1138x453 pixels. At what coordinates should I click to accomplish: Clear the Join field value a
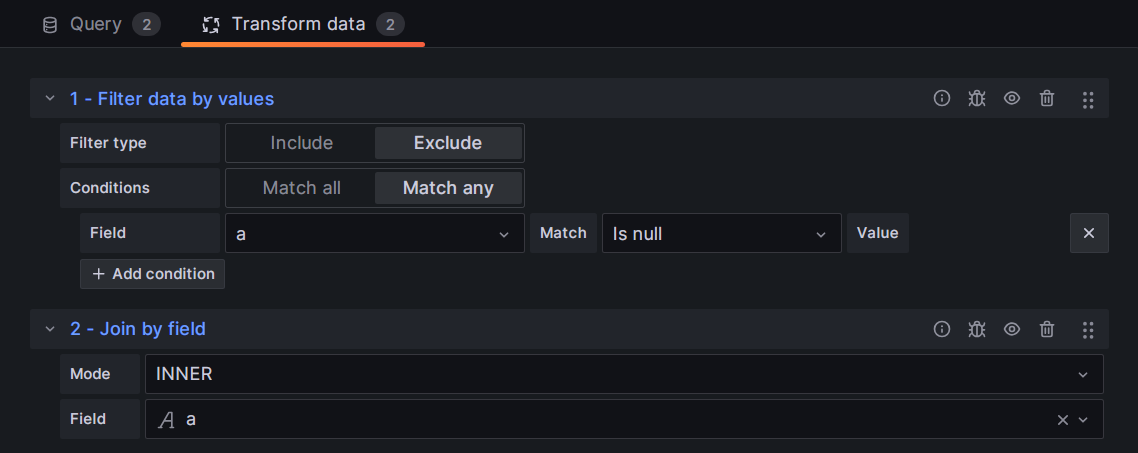1062,420
